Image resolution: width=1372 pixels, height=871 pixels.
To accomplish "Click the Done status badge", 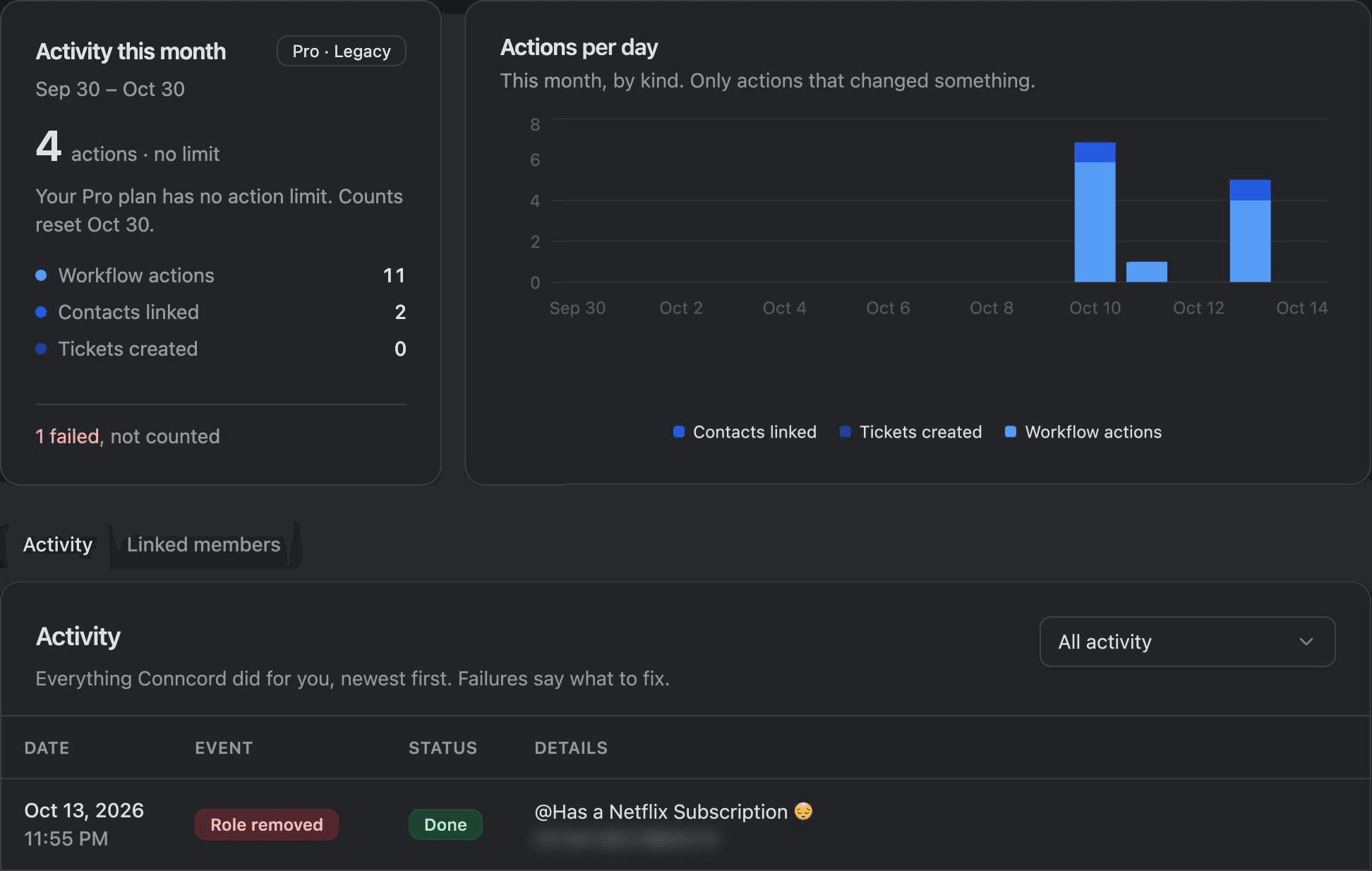I will point(445,824).
